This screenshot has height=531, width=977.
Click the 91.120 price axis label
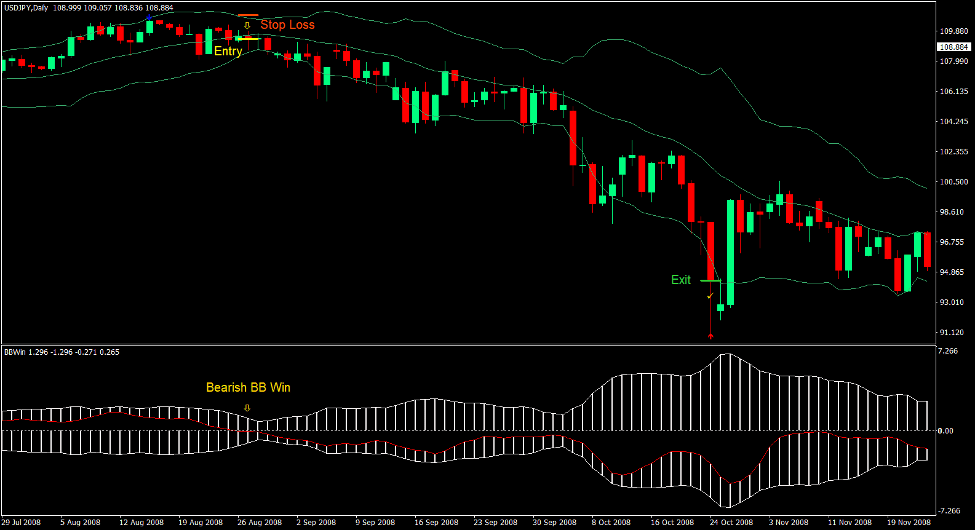pos(953,333)
